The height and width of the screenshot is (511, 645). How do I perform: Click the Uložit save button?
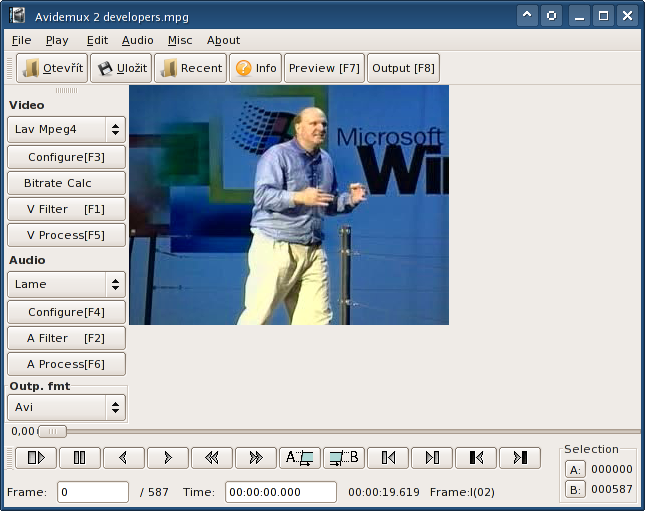(121, 68)
